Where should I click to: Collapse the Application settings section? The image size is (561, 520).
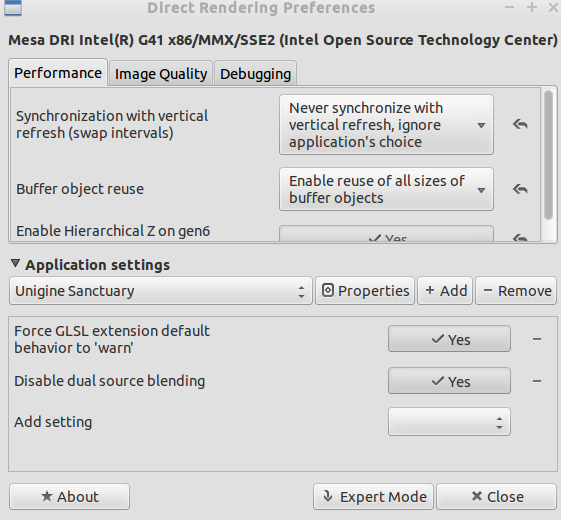pyautogui.click(x=15, y=264)
